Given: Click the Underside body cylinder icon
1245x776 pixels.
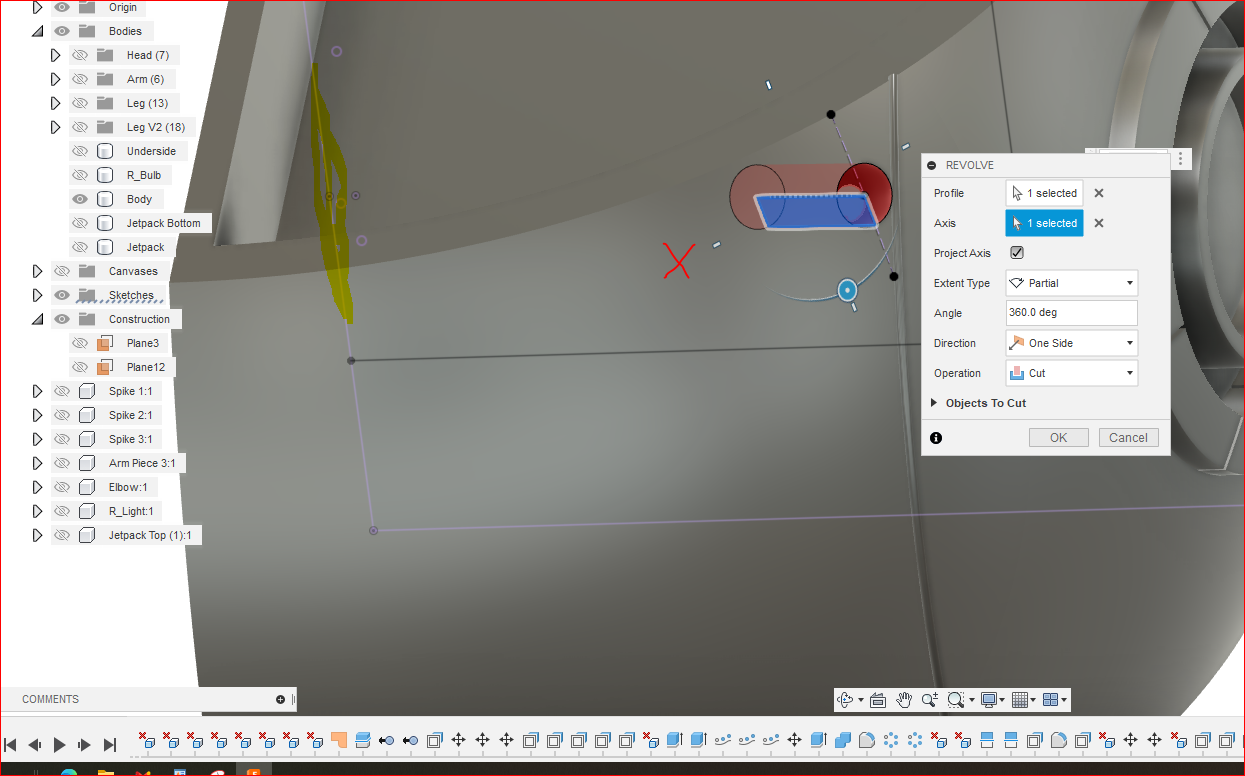Looking at the screenshot, I should [105, 151].
